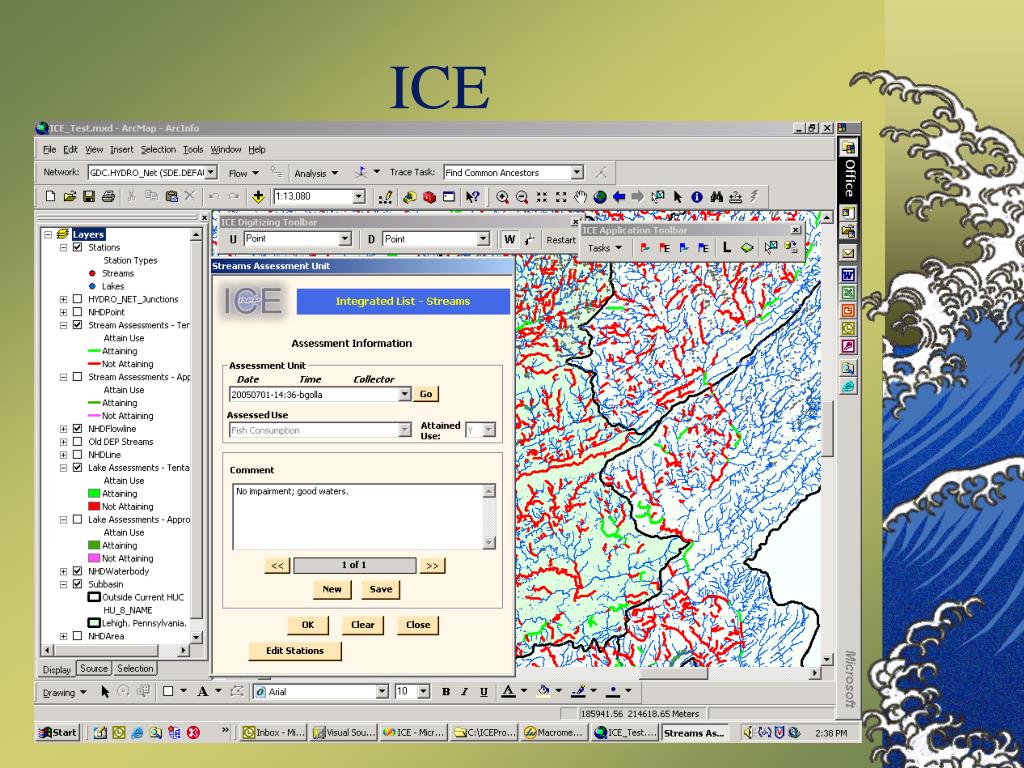1024x768 pixels.
Task: Click the Print icon in ArcMap toolbar
Action: click(108, 196)
